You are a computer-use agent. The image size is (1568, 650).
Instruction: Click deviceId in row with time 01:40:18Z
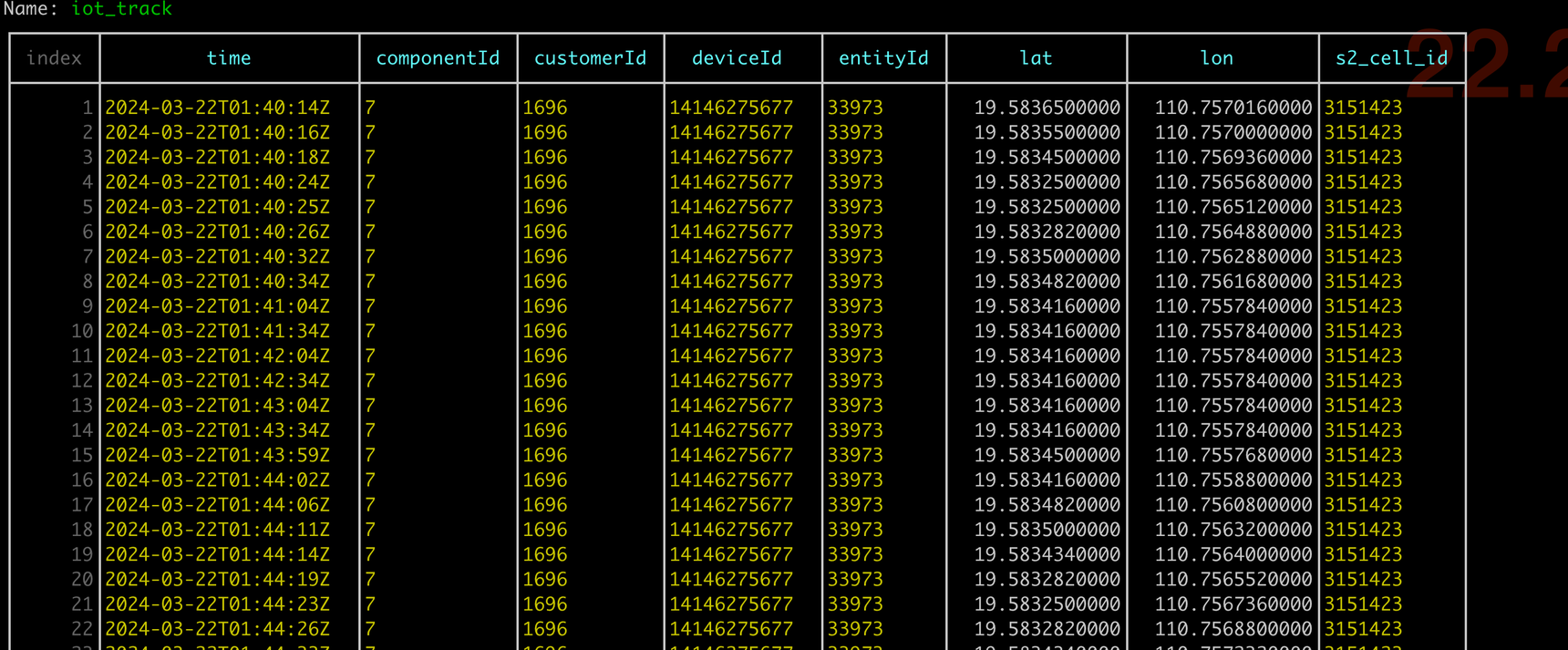coord(731,158)
